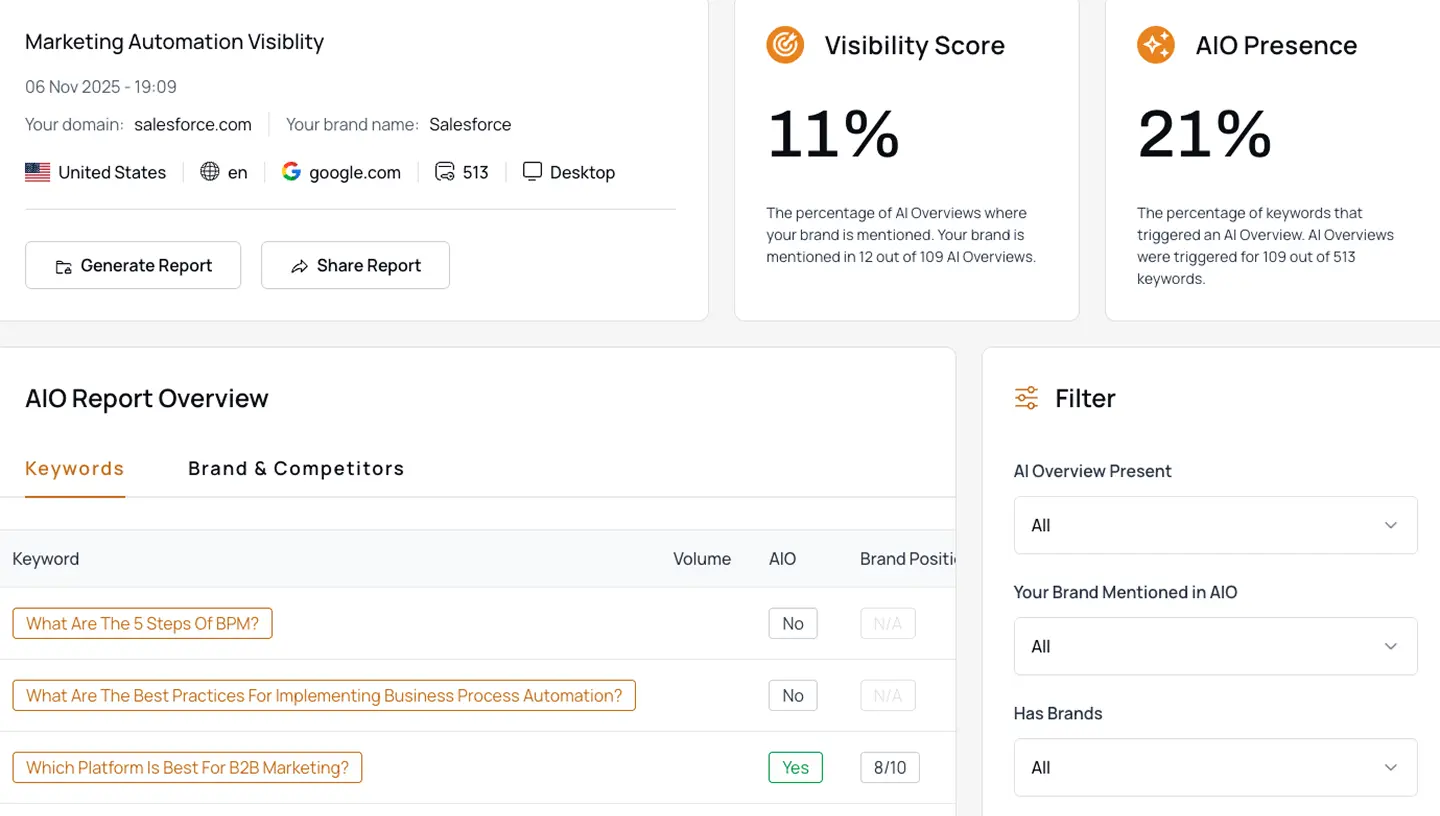Click the AIO Presence sparkle icon
This screenshot has height=816, width=1440.
pyautogui.click(x=1156, y=45)
